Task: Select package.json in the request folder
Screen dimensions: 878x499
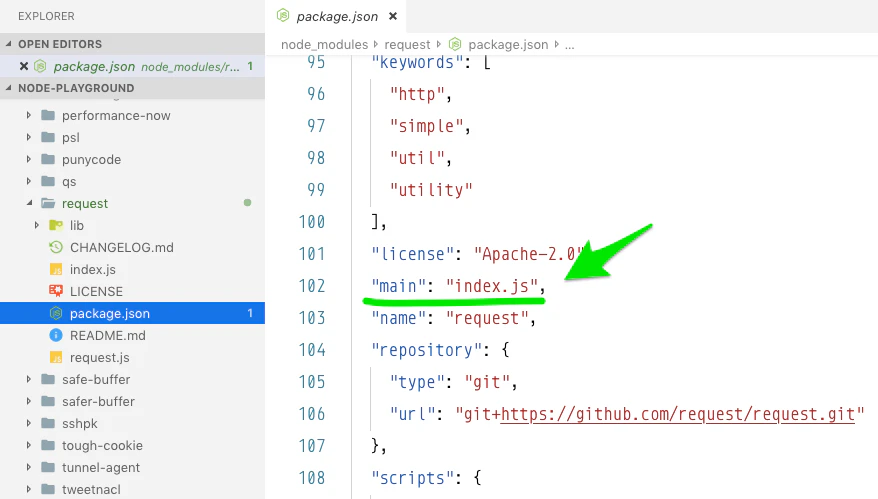Action: [132, 313]
